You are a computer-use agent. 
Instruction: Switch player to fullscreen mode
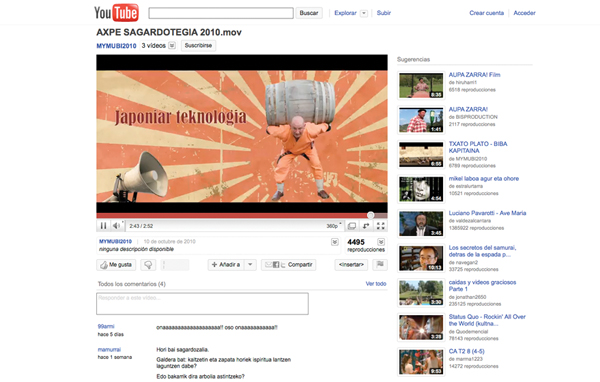380,226
